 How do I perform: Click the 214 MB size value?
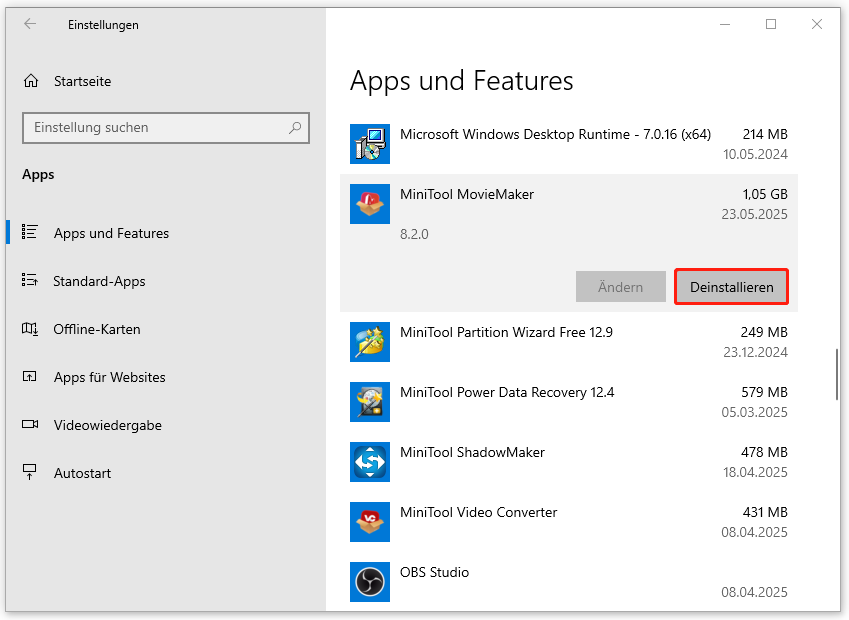(765, 134)
